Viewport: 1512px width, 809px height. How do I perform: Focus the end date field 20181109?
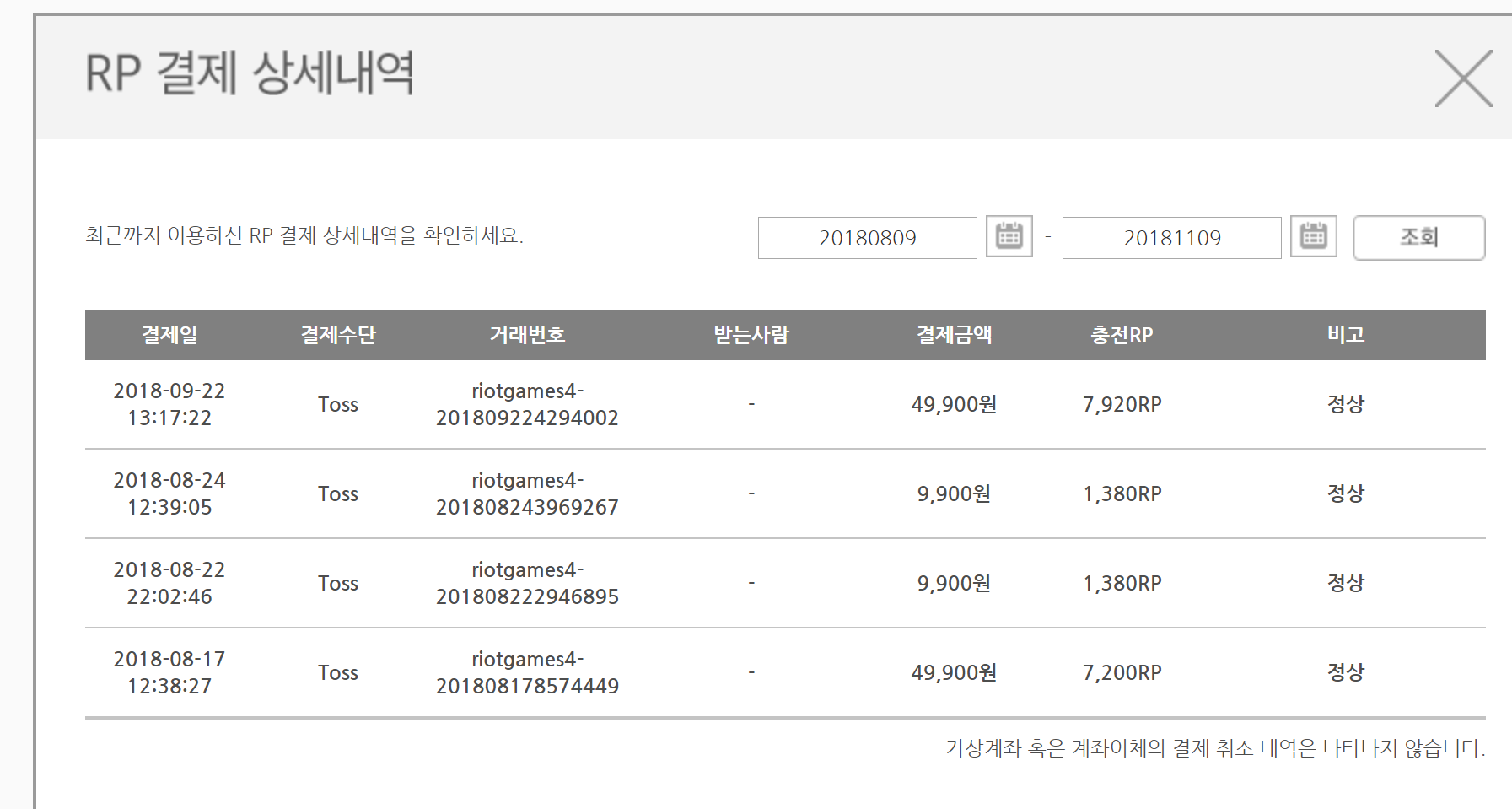point(1172,238)
